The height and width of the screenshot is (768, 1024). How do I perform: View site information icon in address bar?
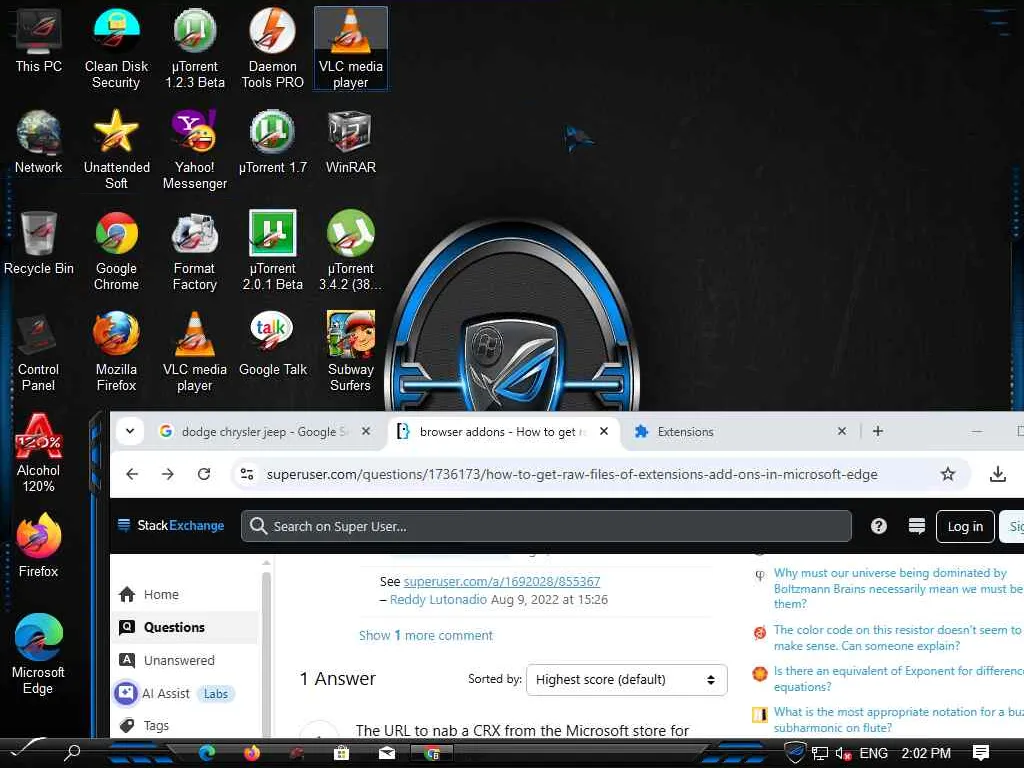tap(247, 474)
